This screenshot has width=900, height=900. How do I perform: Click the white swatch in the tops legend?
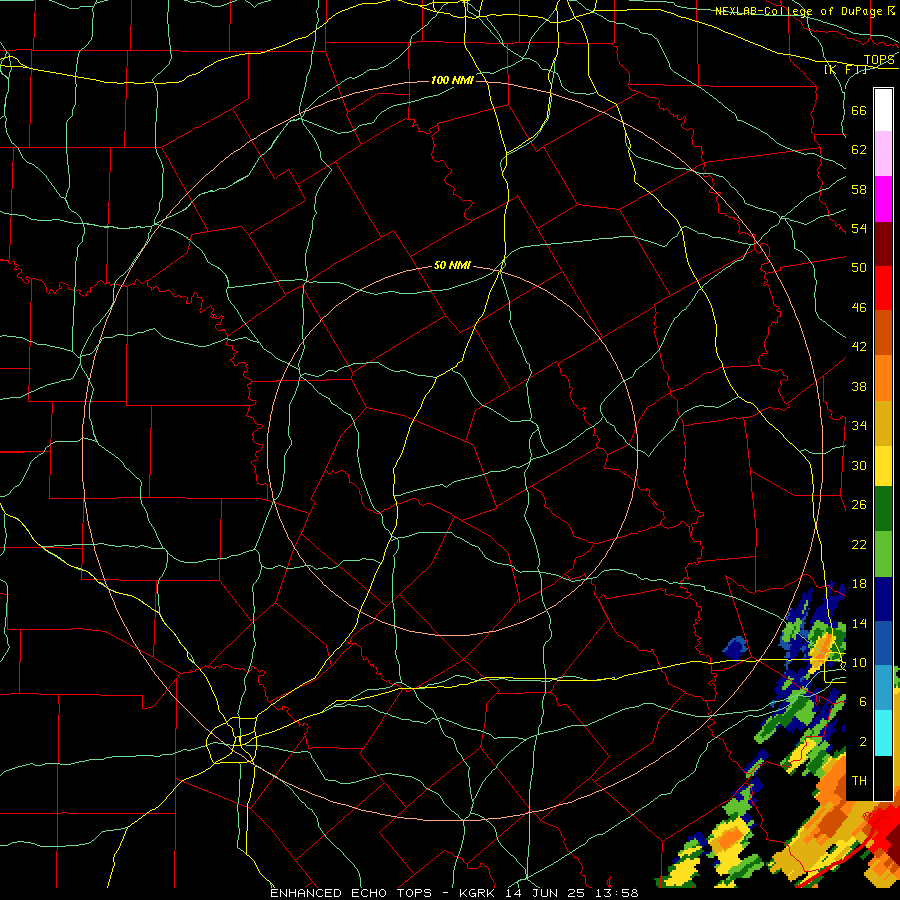pos(883,110)
